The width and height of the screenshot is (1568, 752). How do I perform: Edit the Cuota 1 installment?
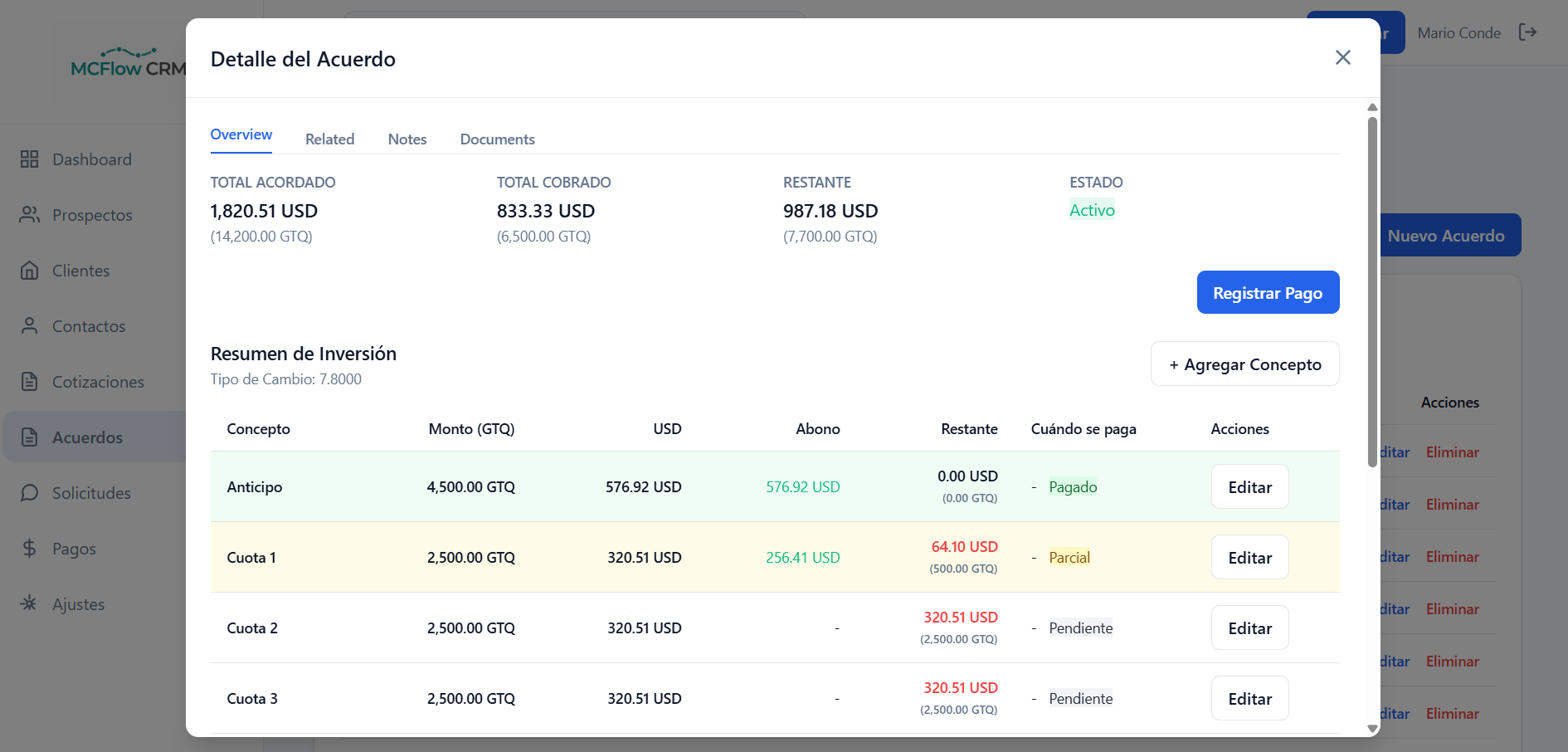[1249, 557]
